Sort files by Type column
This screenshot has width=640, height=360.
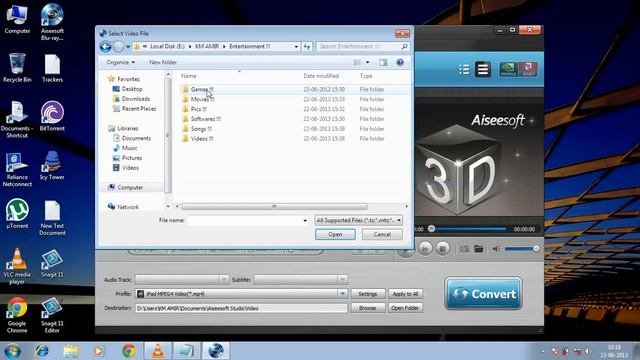click(x=366, y=76)
